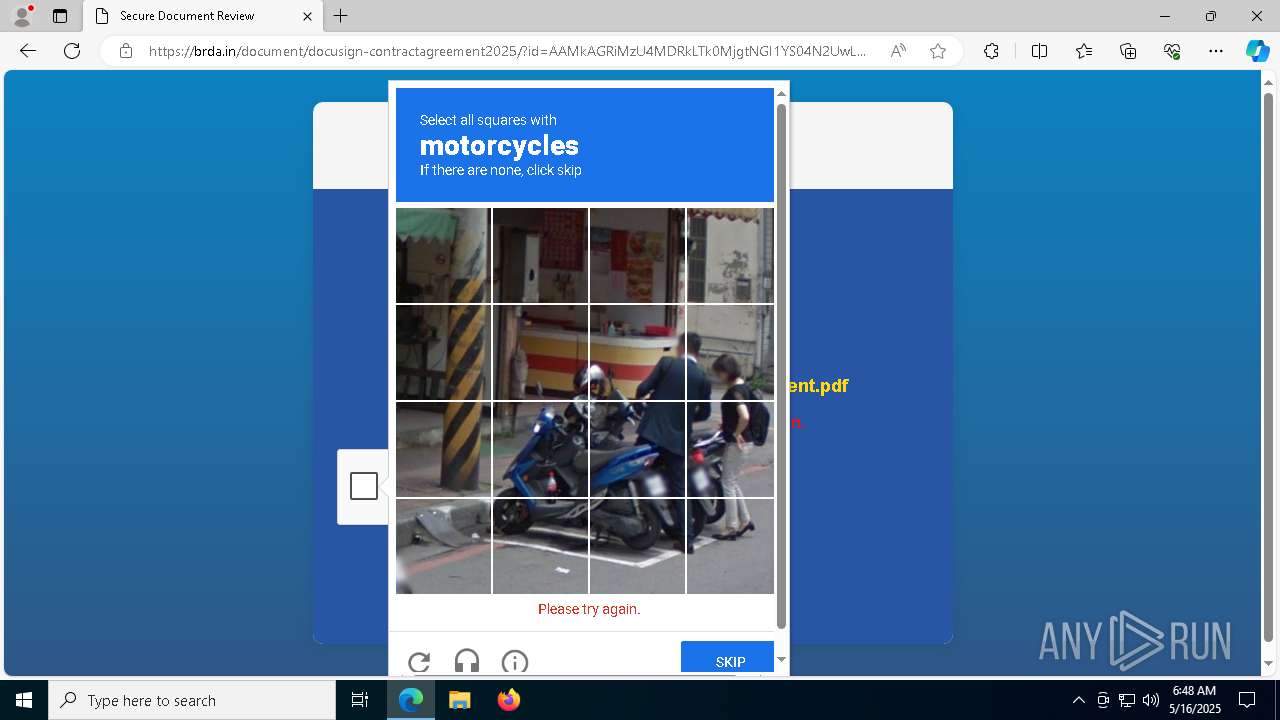
Task: Open network status tray icon
Action: (1127, 700)
